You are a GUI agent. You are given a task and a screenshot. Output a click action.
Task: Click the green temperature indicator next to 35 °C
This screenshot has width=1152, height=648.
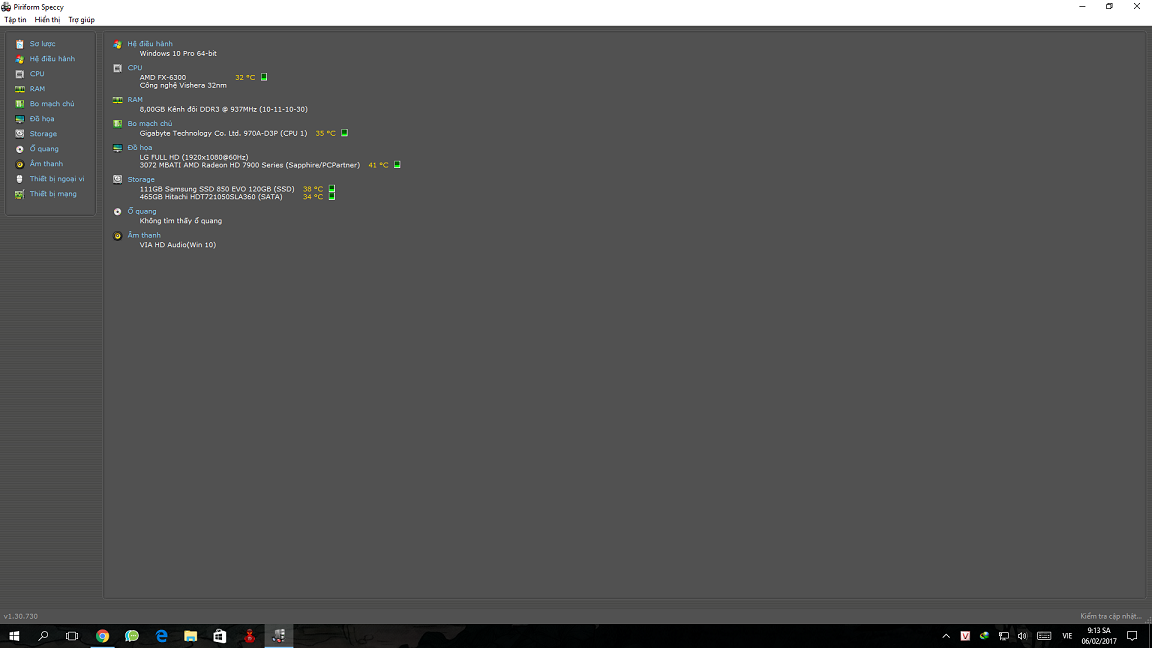345,133
